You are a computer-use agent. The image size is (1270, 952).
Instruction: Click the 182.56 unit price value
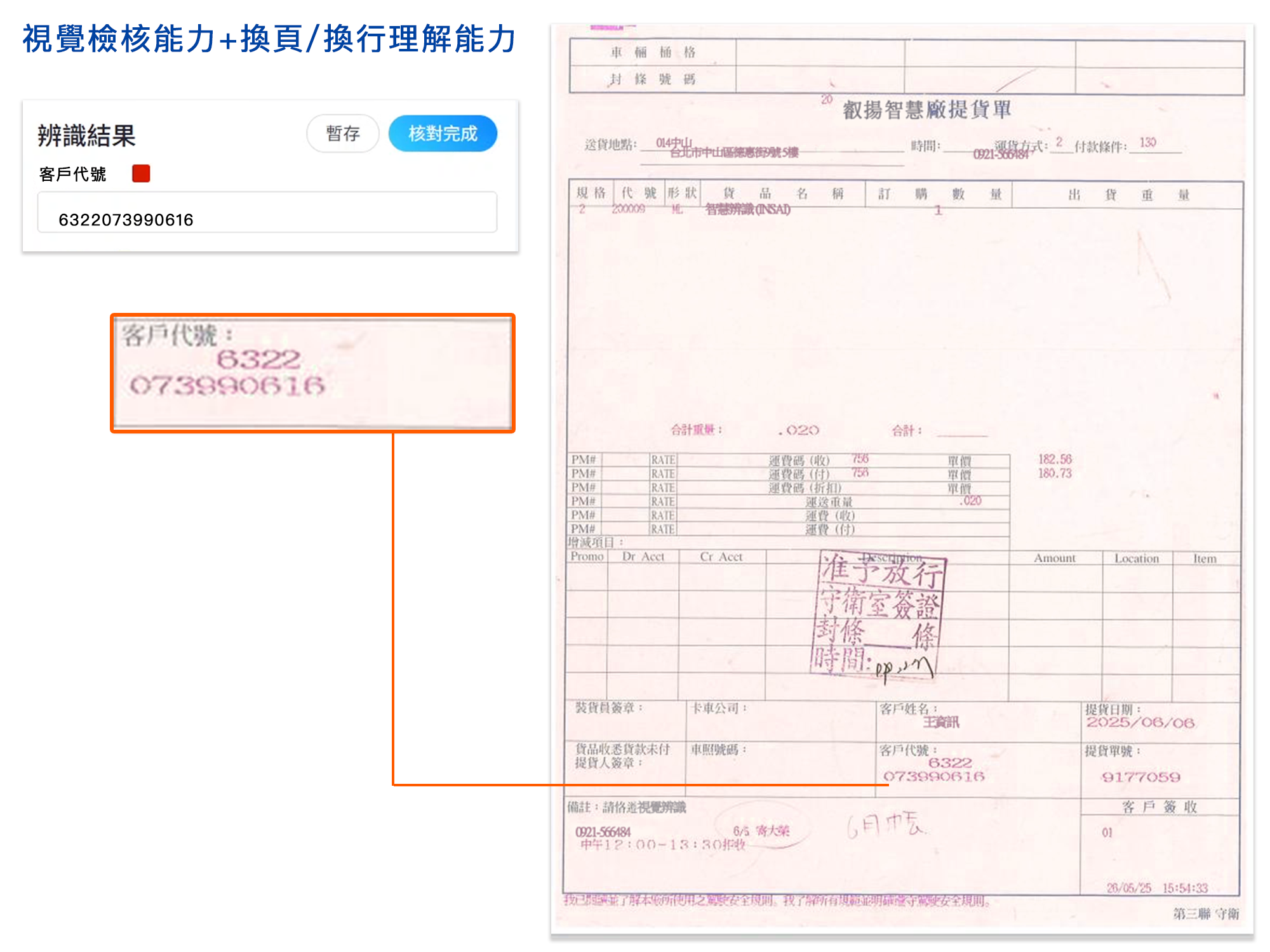click(x=1055, y=459)
